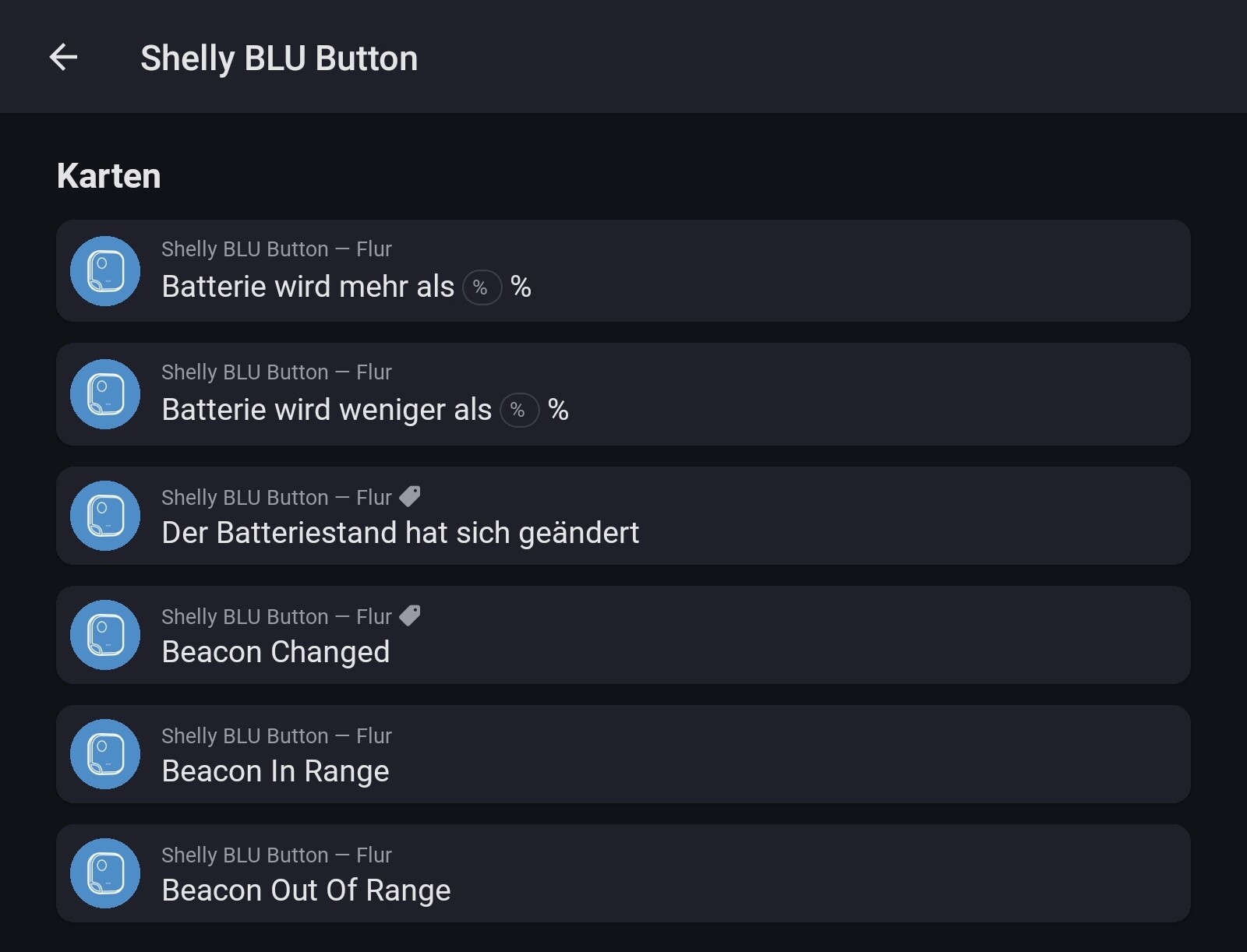Click percent field in 'Batterie wird weniger als'
The image size is (1247, 952).
click(519, 411)
